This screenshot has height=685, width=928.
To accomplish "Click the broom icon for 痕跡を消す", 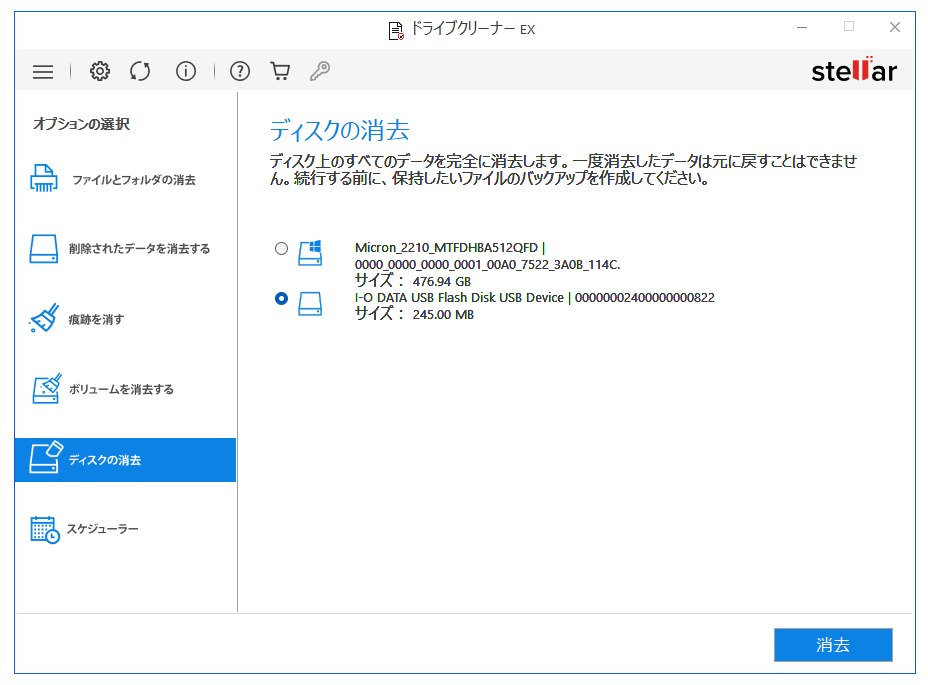I will [x=44, y=318].
